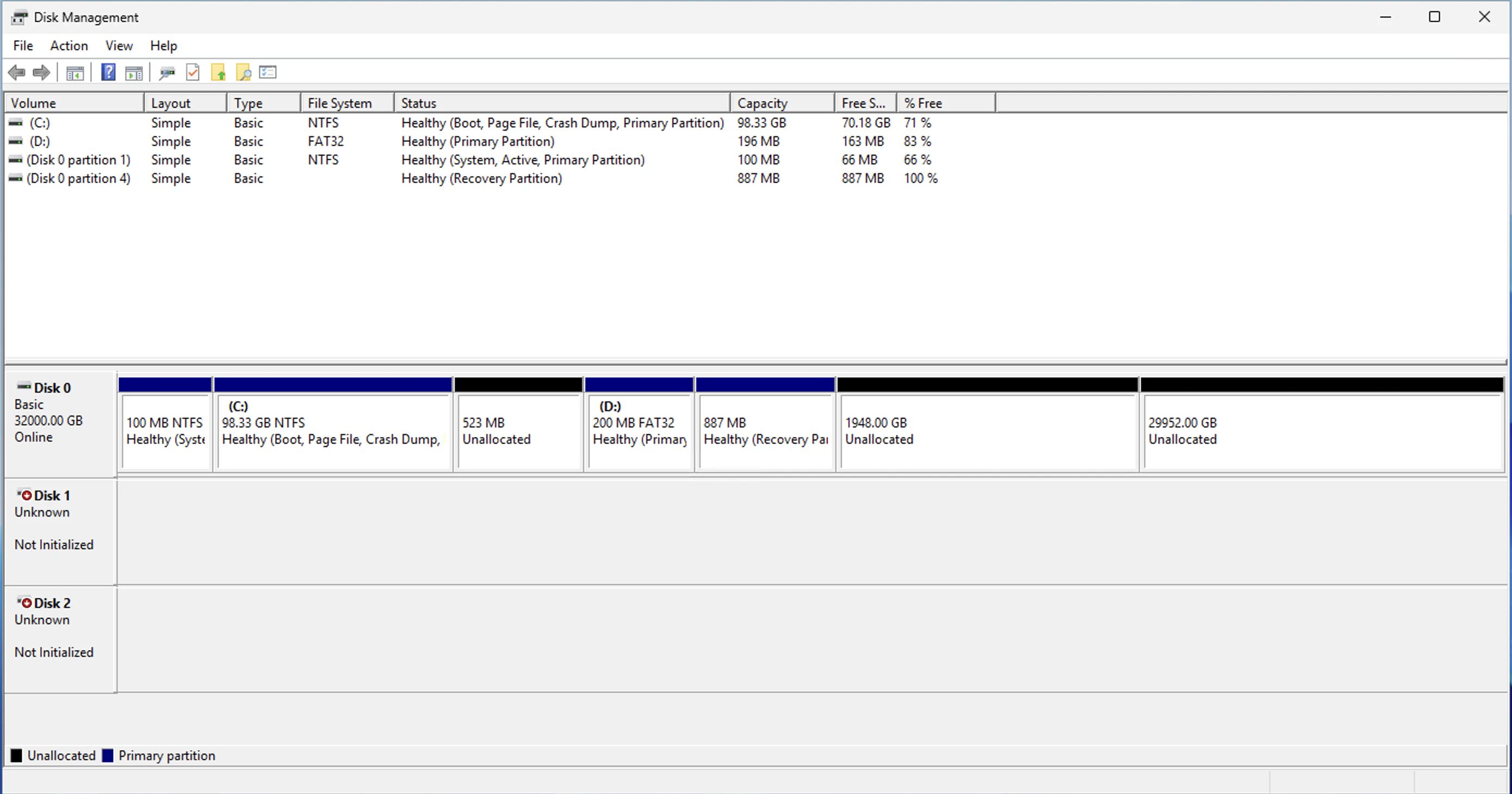Click the Disk Management title bar app icon
Screen dimensions: 1512x794
click(x=19, y=17)
